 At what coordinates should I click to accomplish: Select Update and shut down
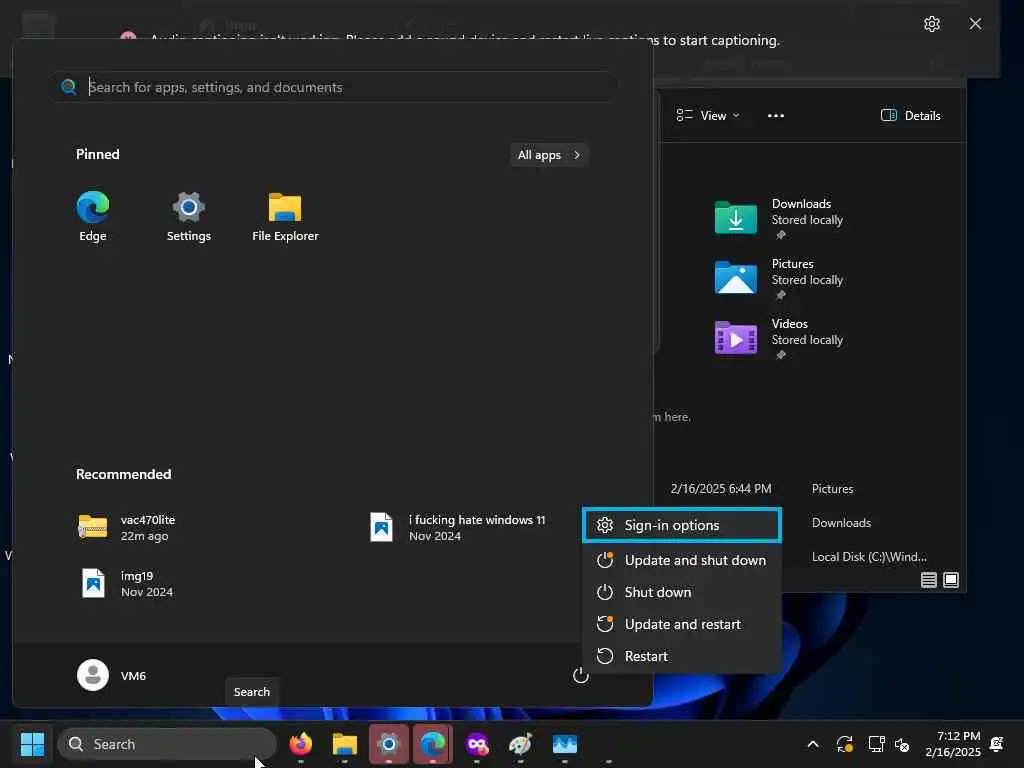click(x=682, y=560)
